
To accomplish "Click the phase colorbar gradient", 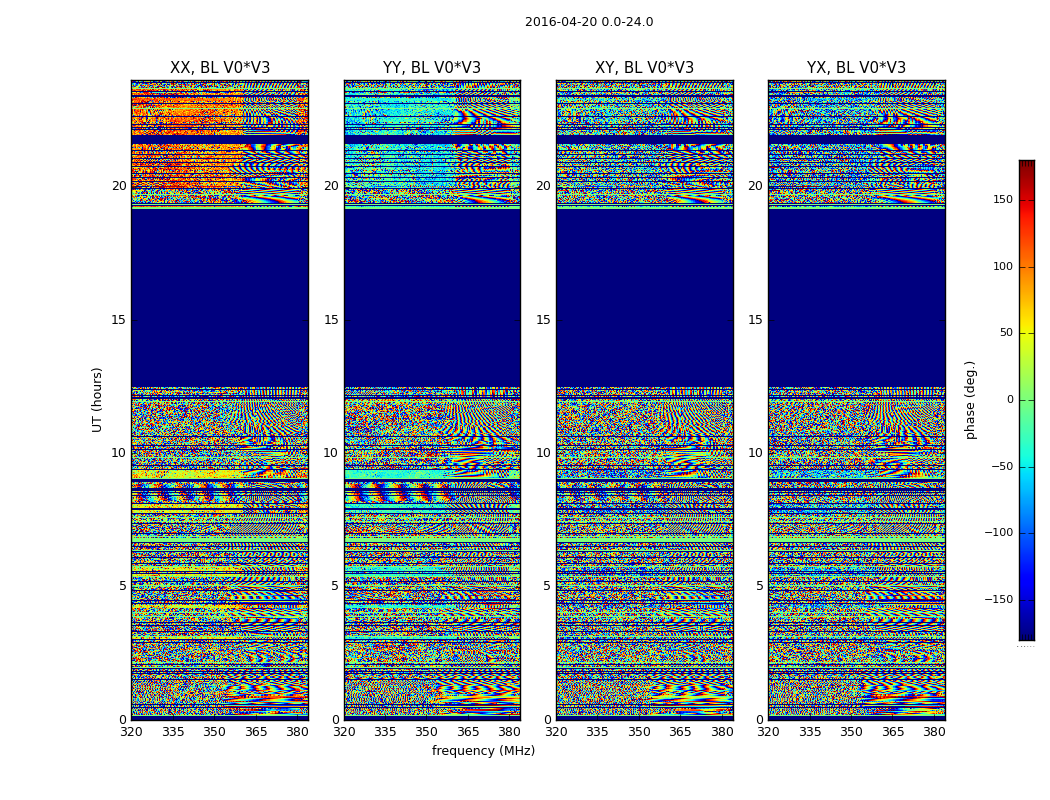I will [1027, 400].
